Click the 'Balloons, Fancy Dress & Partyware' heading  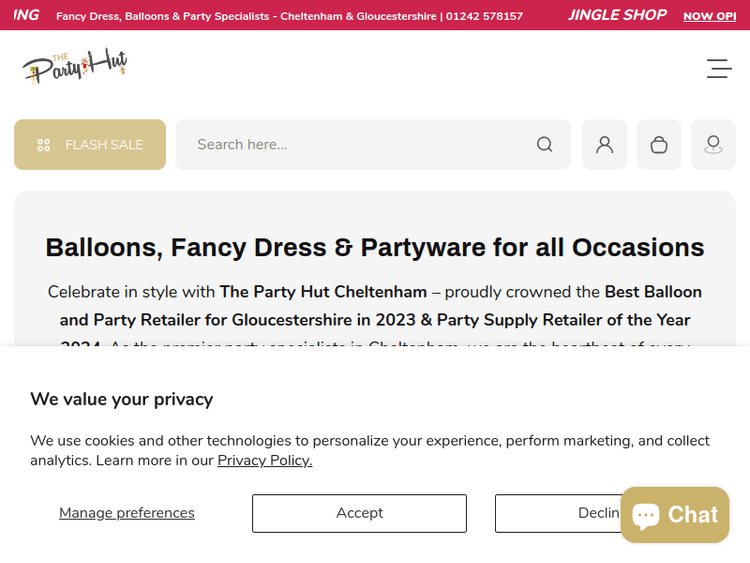click(x=375, y=247)
